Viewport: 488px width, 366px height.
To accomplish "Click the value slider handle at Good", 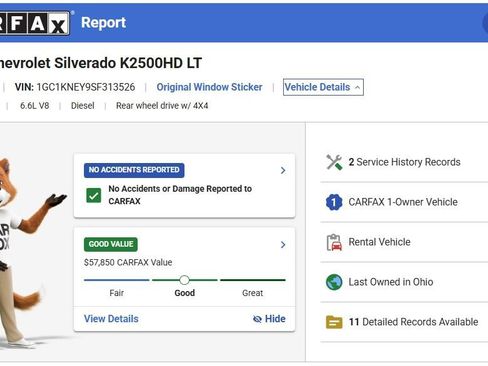I will pos(184,280).
